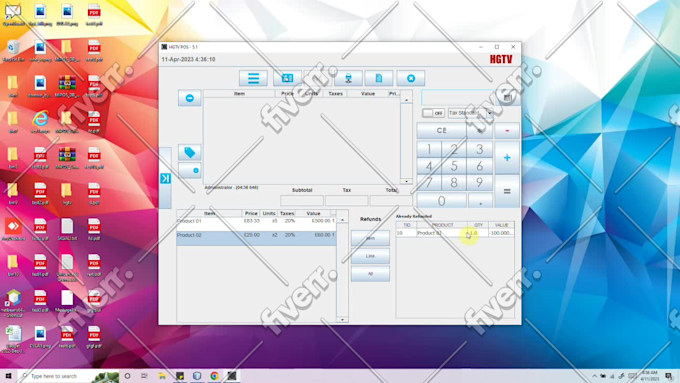Click the refund list scroll up arrow

click(x=342, y=220)
